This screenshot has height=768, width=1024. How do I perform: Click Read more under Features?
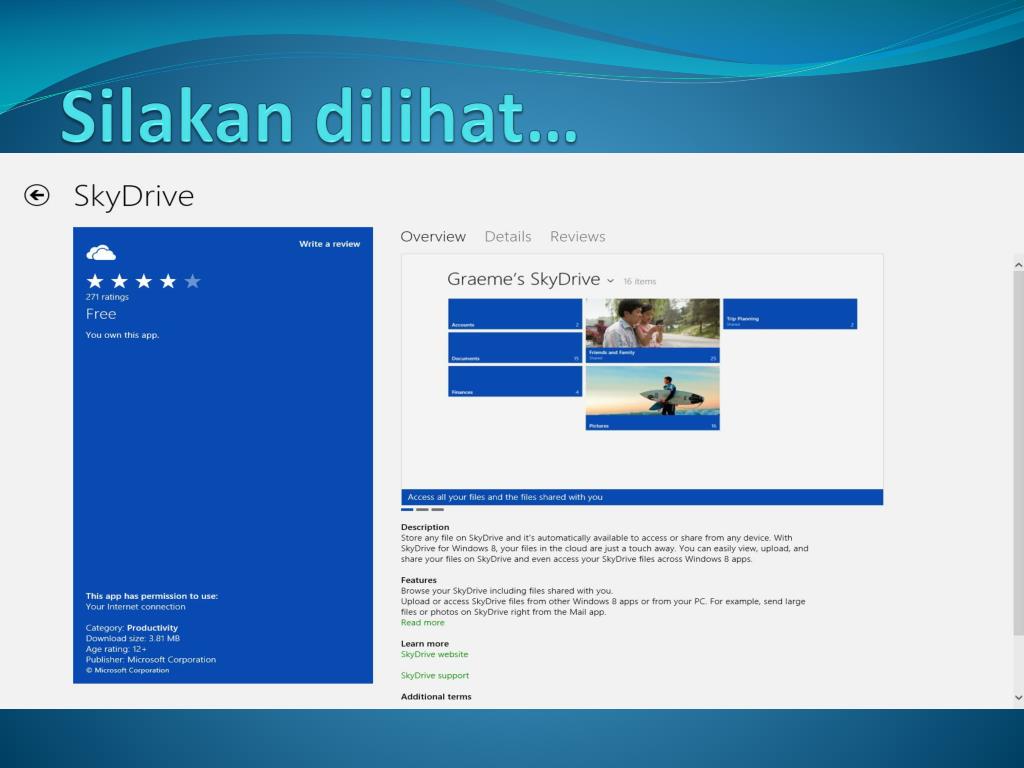tap(423, 622)
